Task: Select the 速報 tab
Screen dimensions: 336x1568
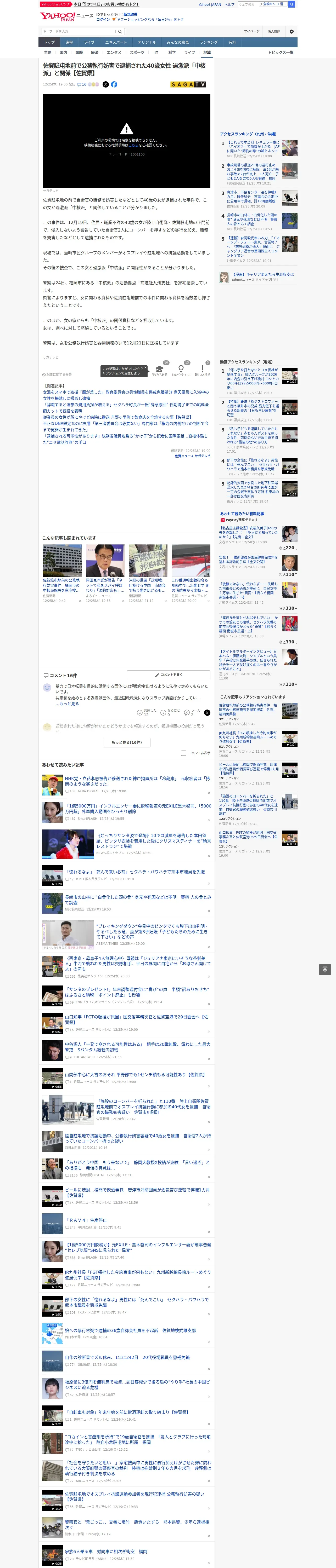Action: (69, 43)
